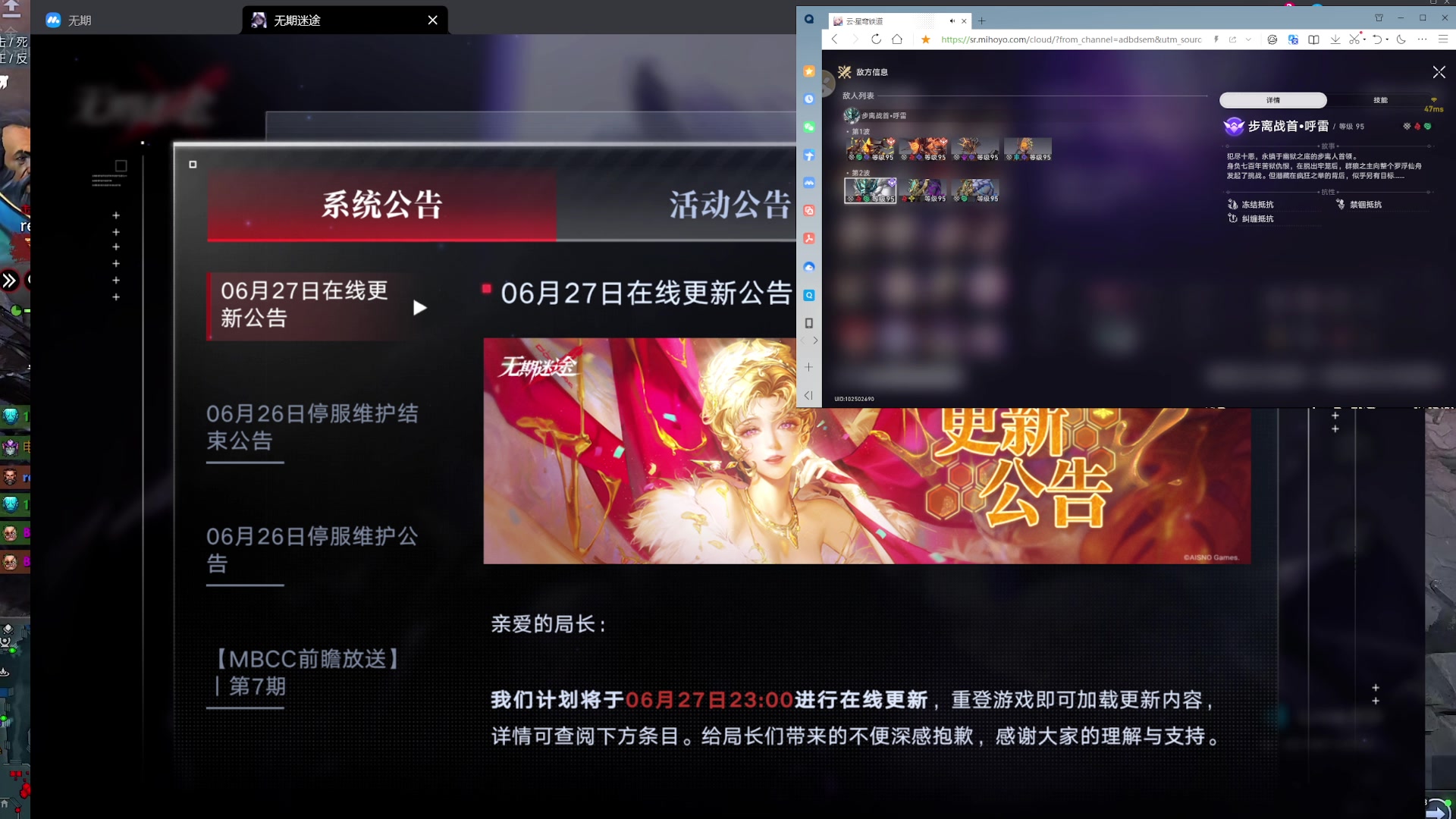The height and width of the screenshot is (819, 1456).
Task: Reload the page in the browser
Action: click(876, 39)
